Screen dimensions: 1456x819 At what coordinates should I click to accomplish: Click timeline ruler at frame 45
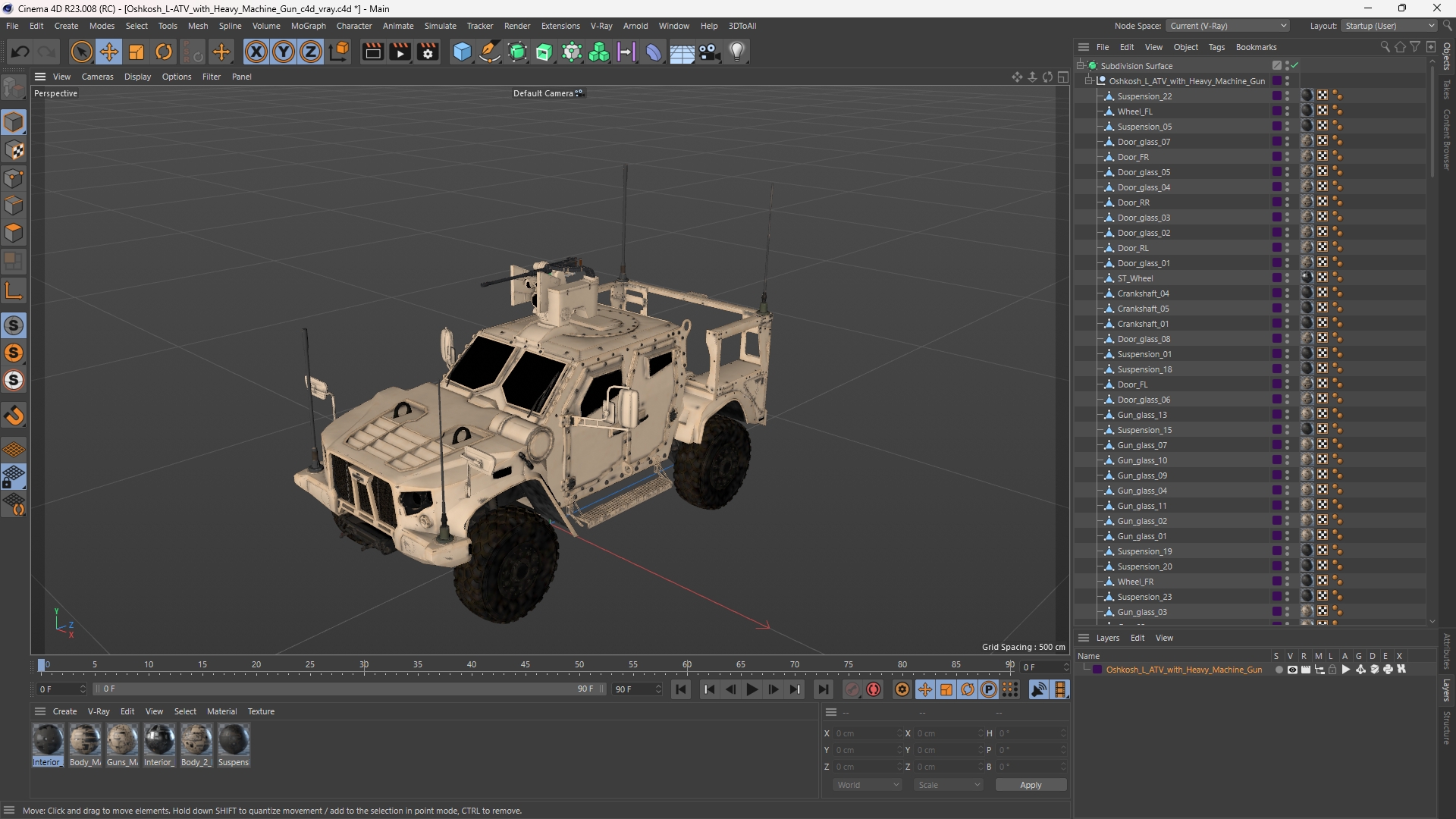[x=526, y=665]
